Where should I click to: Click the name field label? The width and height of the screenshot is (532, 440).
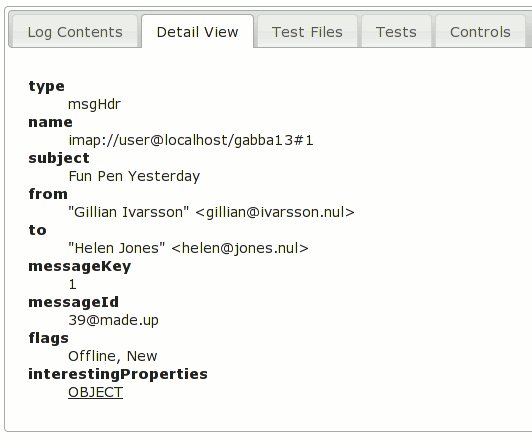point(51,122)
